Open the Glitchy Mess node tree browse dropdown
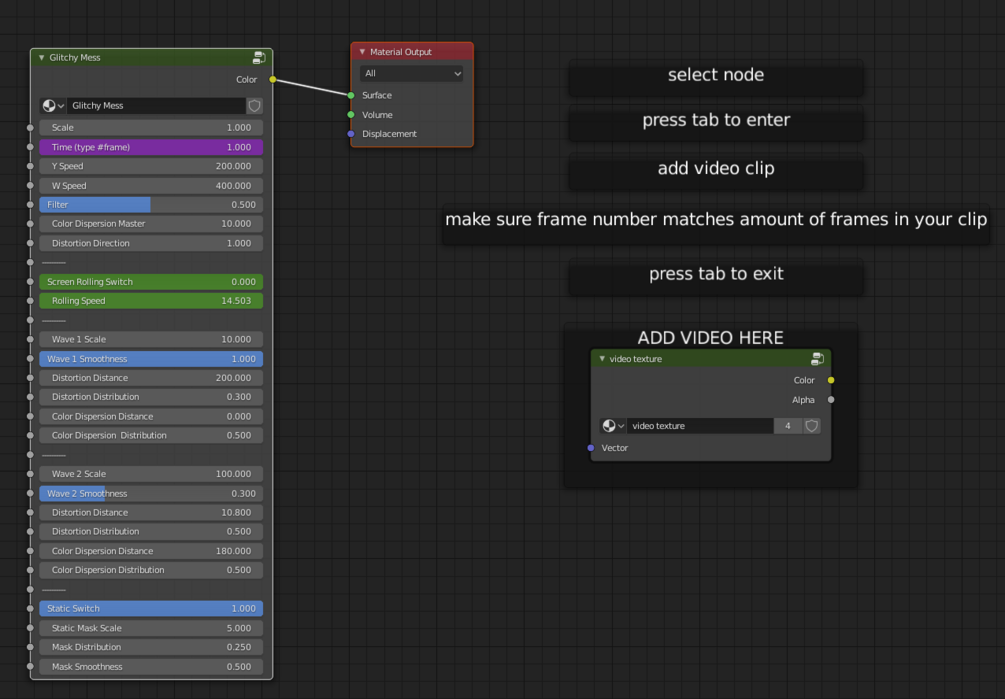 point(53,106)
